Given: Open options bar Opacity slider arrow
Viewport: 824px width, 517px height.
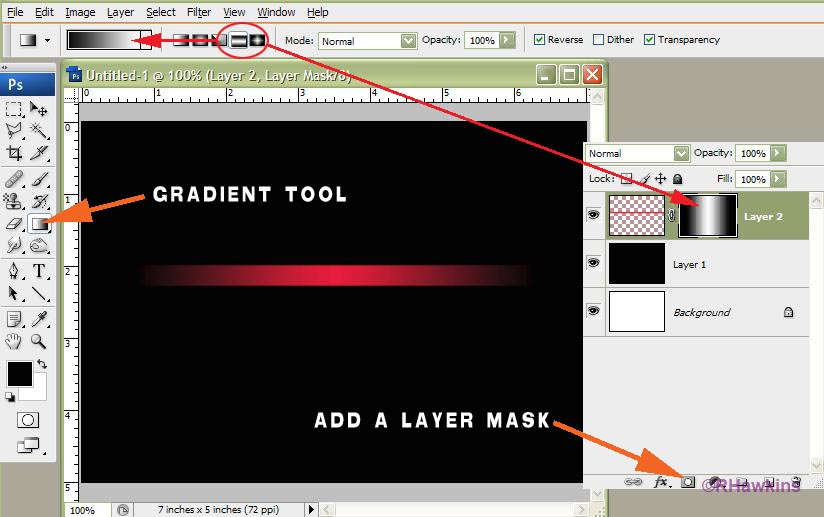Looking at the screenshot, I should point(507,40).
